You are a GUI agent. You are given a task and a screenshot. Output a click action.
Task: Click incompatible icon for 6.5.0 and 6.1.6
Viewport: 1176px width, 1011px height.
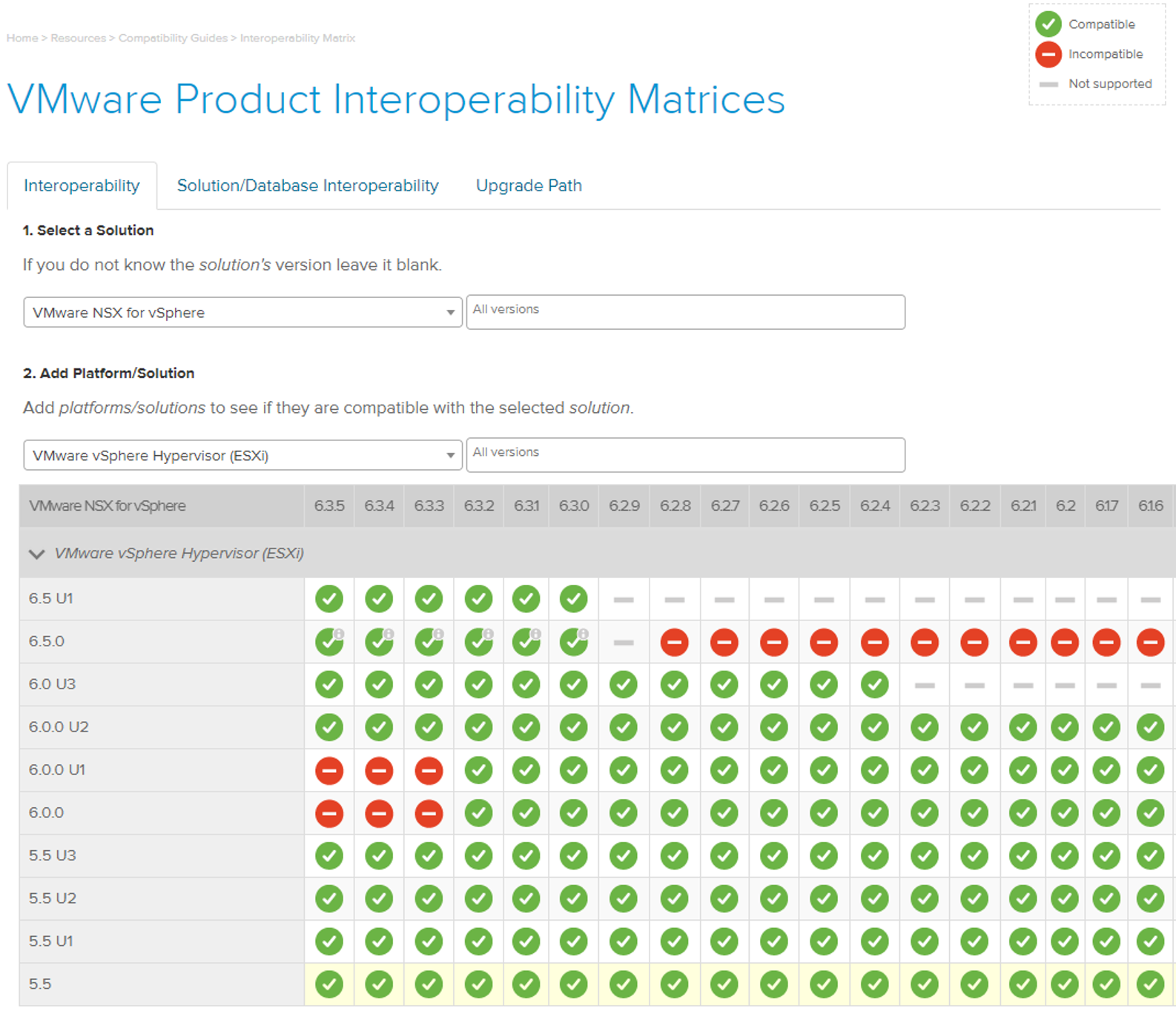click(1151, 642)
